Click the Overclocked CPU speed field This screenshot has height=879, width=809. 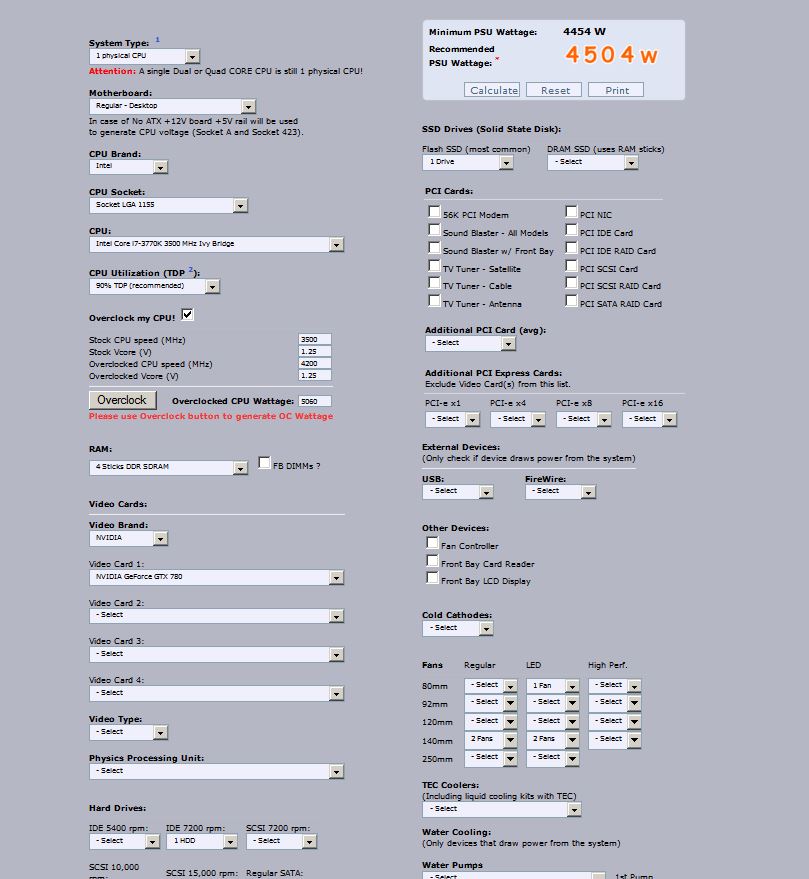[315, 363]
